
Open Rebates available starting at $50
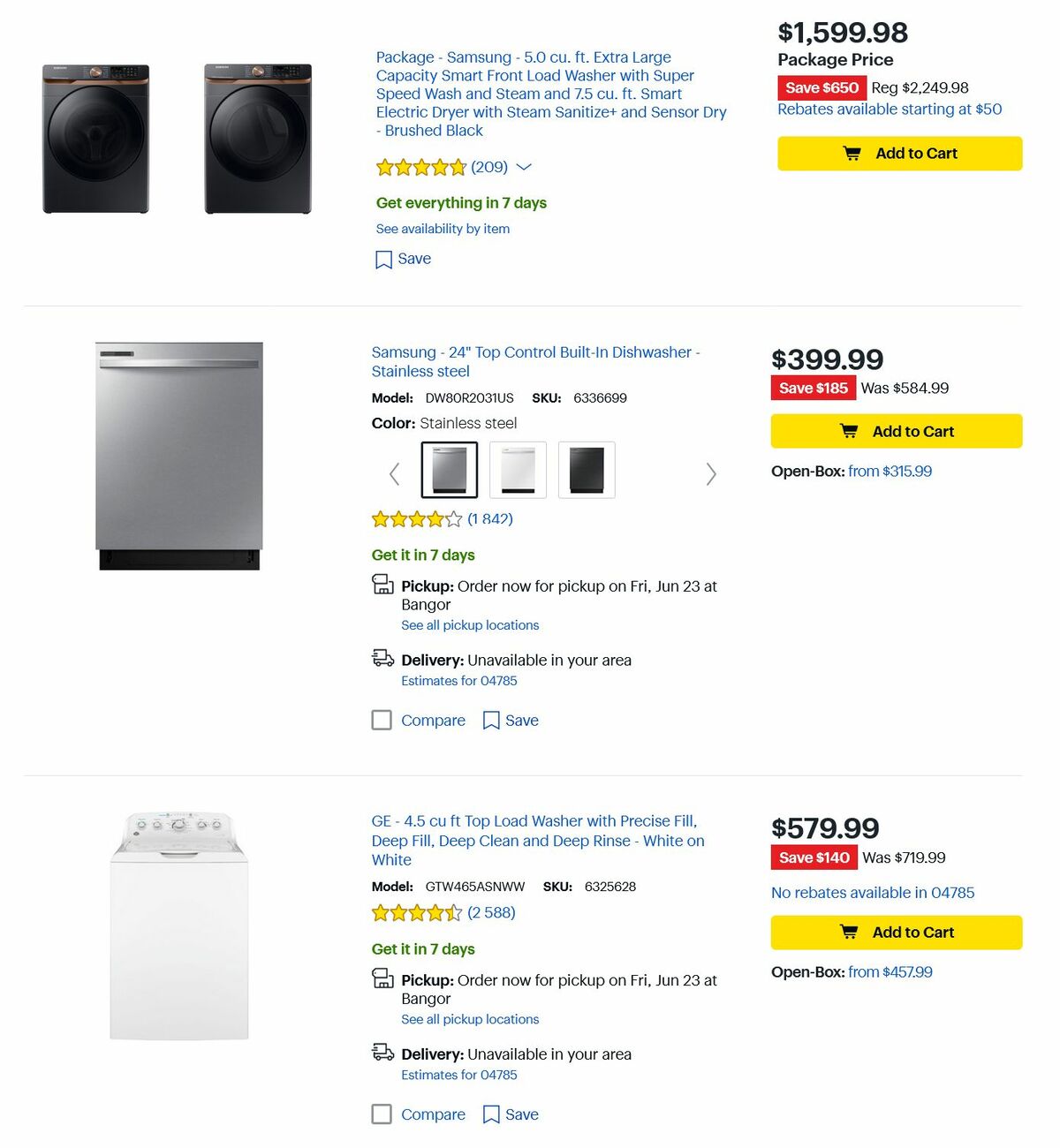889,109
